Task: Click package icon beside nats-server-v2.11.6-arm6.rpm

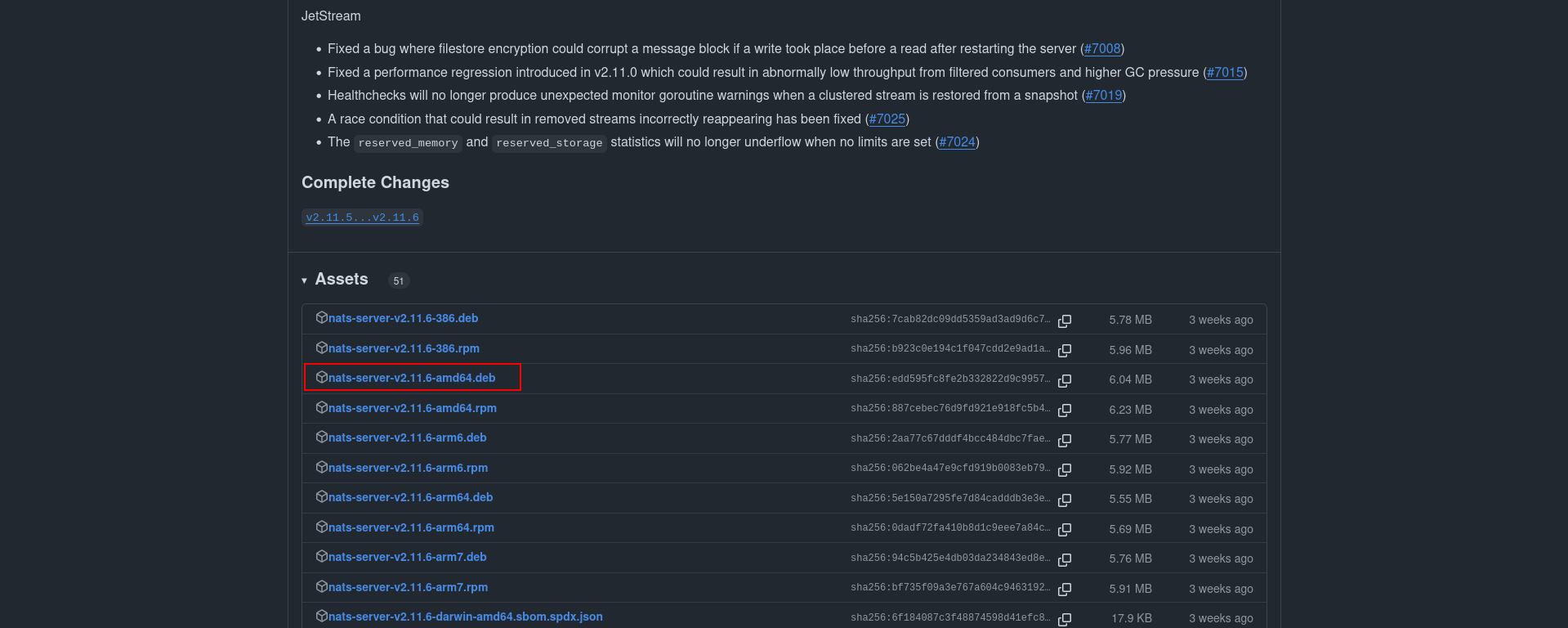Action: click(x=322, y=467)
